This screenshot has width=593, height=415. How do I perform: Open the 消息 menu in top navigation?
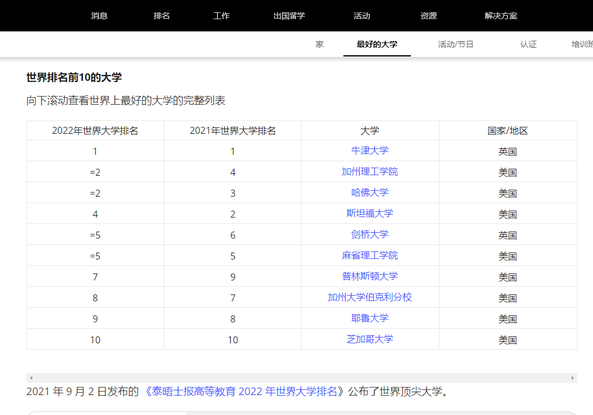99,16
